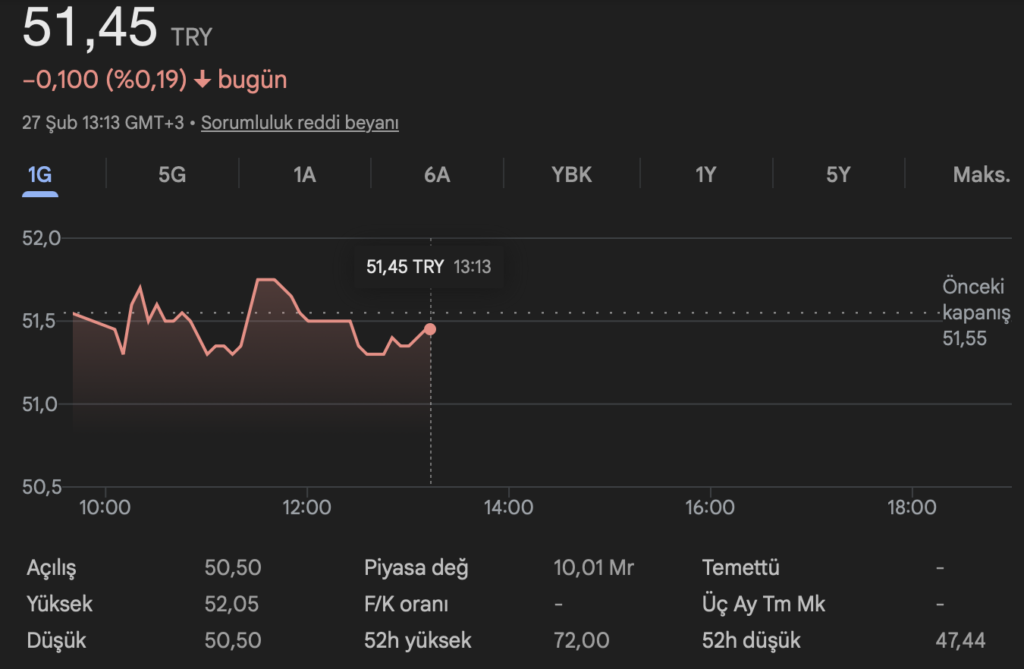The width and height of the screenshot is (1024, 669).
Task: Click the 52h yüksek value 72,00
Action: tap(581, 641)
